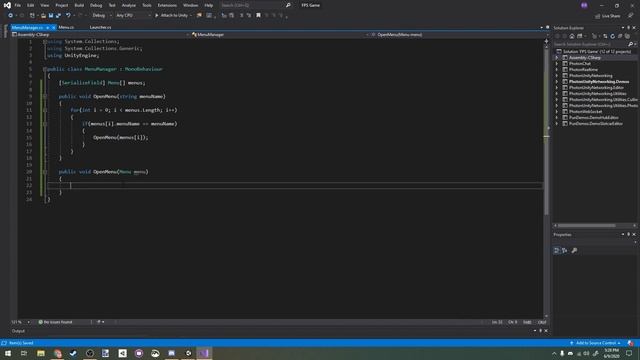
Task: Open the Edit menu
Action: [x=31, y=5]
